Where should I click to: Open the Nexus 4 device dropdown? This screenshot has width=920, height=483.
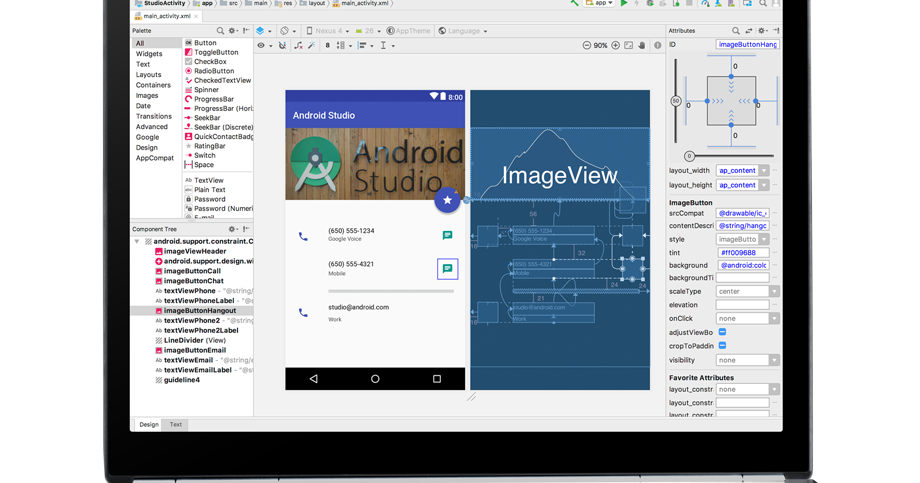tap(329, 31)
